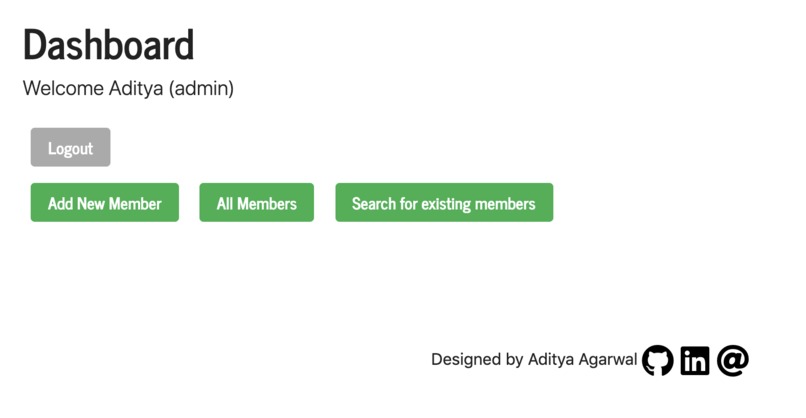Go to LinkedIn via the 'in' logo

coord(695,360)
